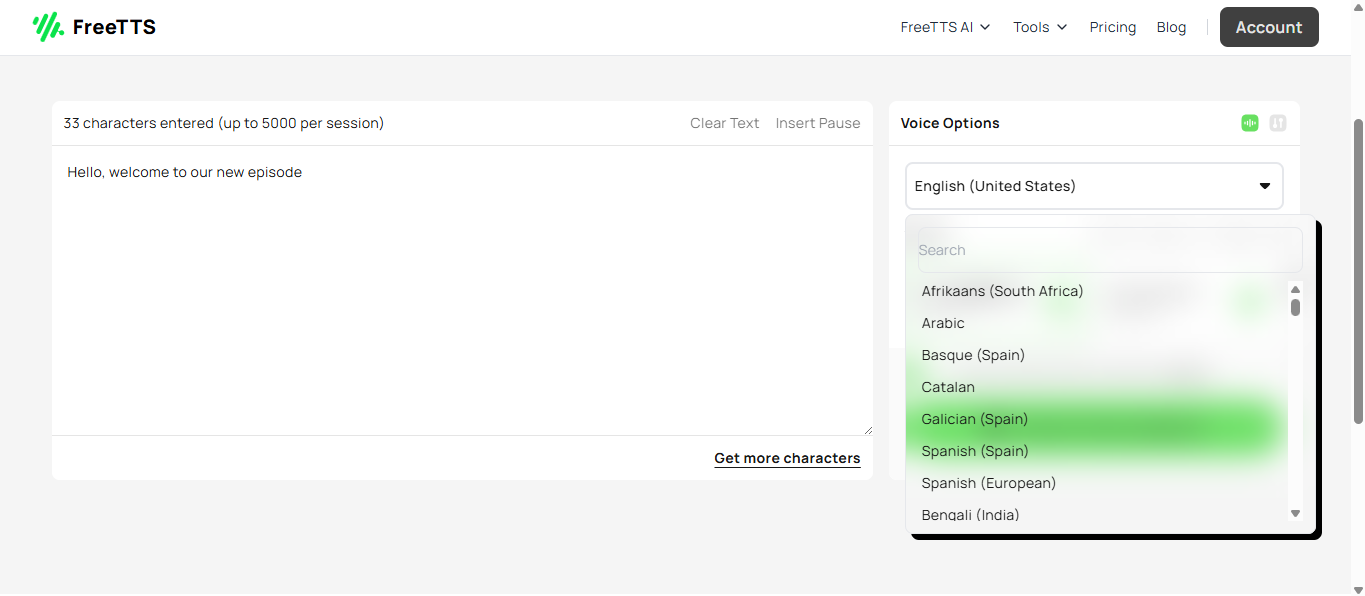Click Clear Text
The width and height of the screenshot is (1365, 596).
pyautogui.click(x=724, y=123)
